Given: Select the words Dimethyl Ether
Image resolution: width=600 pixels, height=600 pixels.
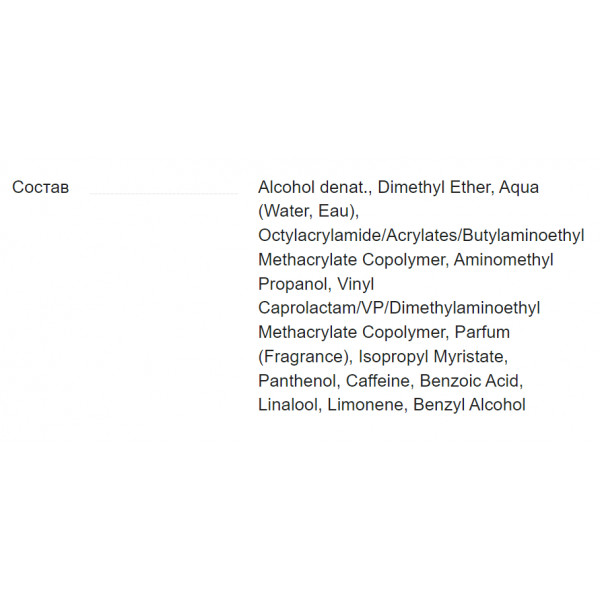Looking at the screenshot, I should tap(434, 188).
